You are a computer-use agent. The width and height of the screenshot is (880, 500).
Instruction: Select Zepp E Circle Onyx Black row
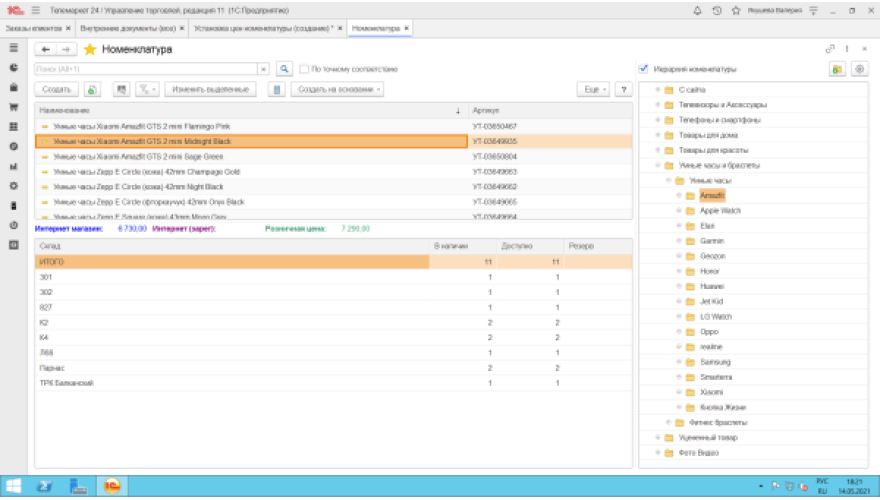coord(333,202)
